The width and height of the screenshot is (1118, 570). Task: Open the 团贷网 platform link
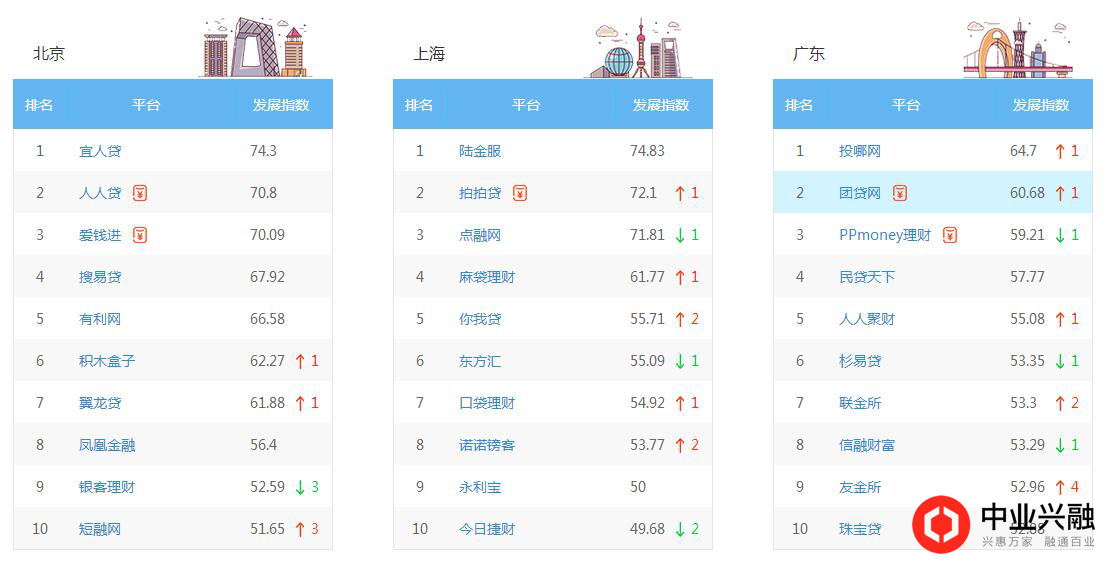pos(860,193)
